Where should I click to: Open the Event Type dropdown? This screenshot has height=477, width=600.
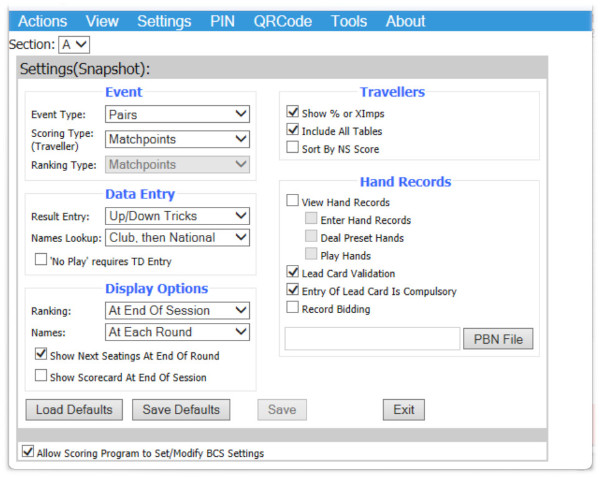click(x=177, y=115)
